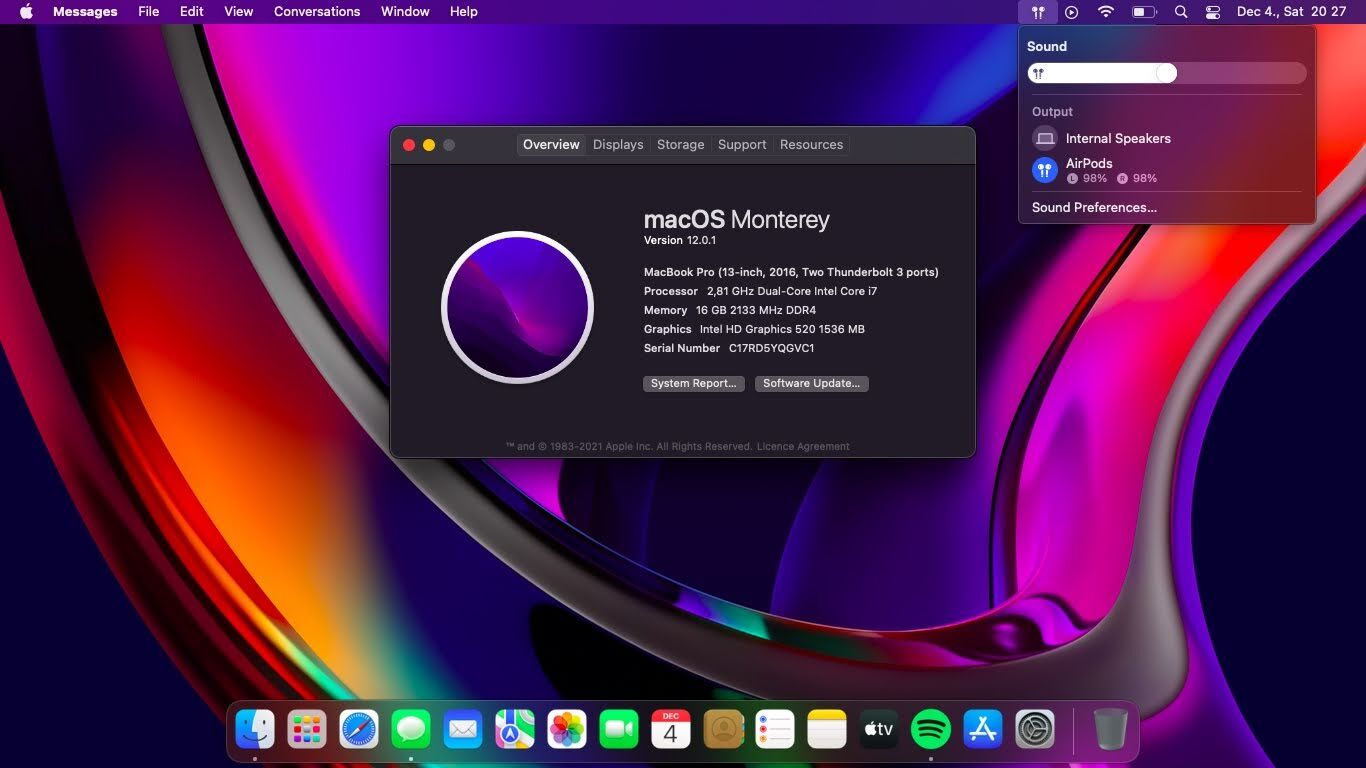Open the File menu
1366x768 pixels.
[x=149, y=11]
